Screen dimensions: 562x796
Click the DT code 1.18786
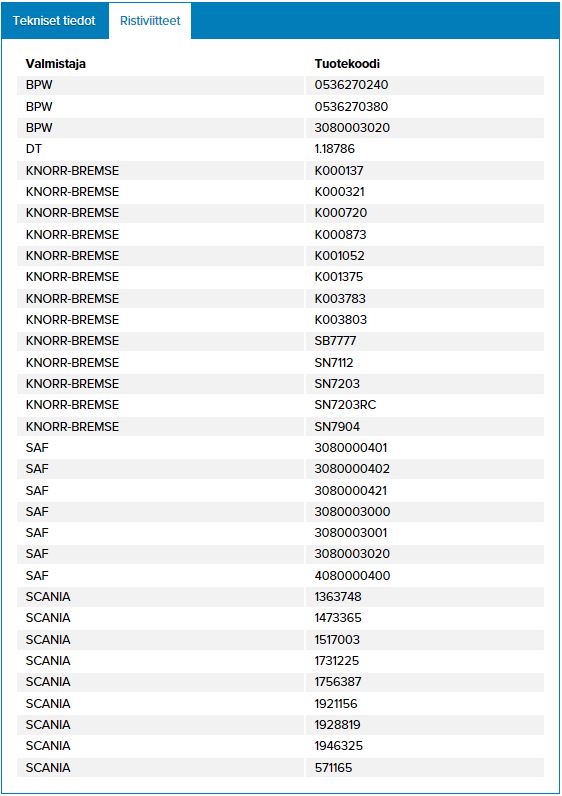click(x=335, y=149)
